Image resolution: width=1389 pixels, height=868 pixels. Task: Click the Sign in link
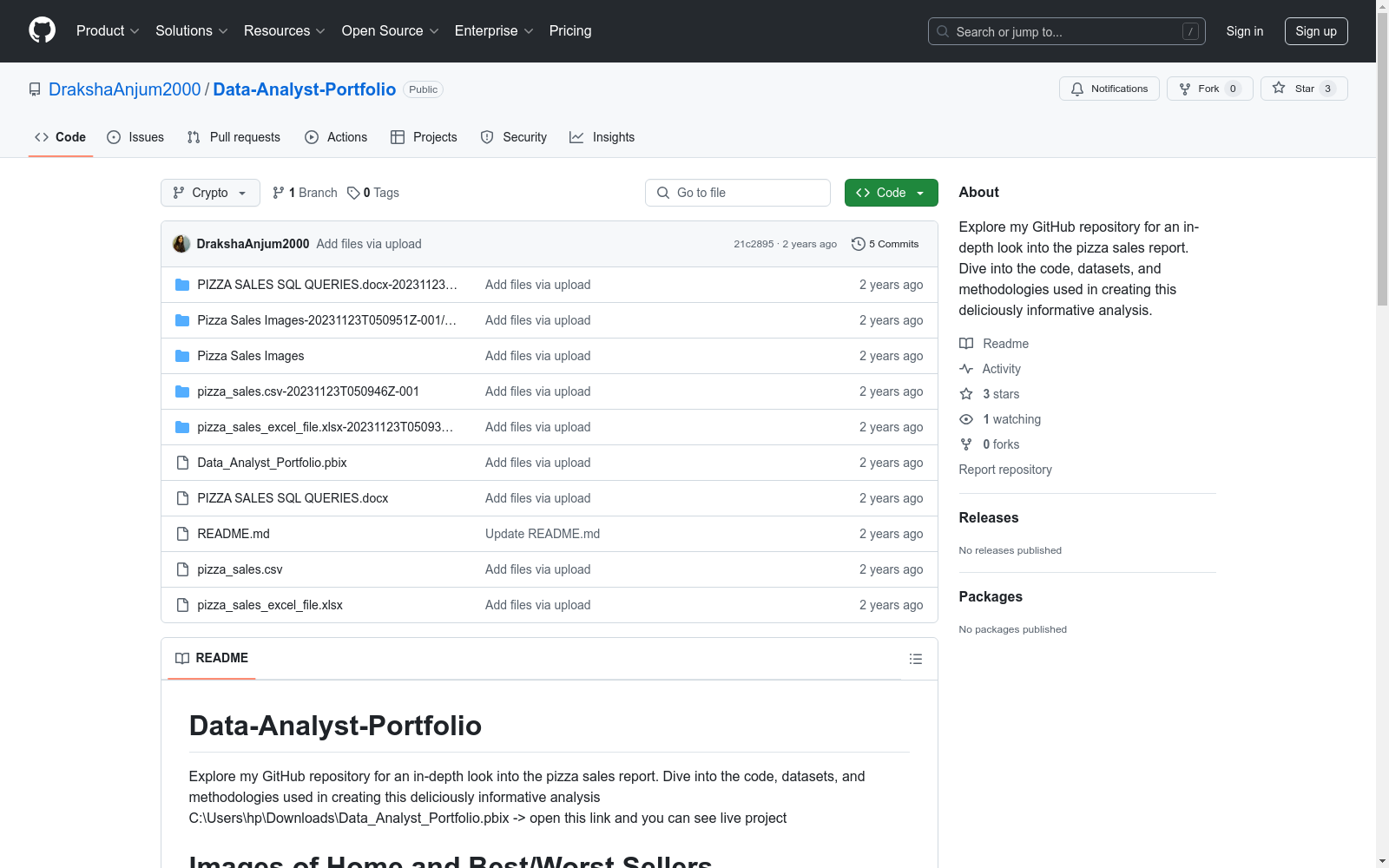[1244, 31]
